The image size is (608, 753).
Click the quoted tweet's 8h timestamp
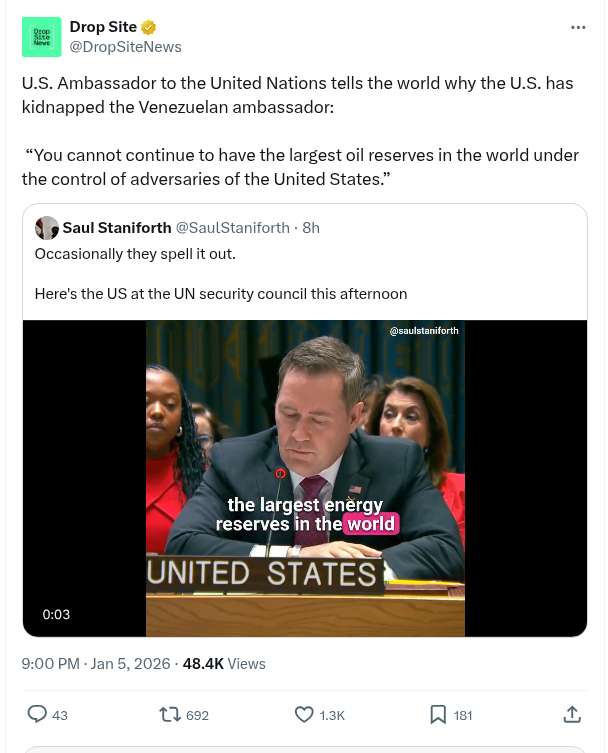tap(311, 228)
